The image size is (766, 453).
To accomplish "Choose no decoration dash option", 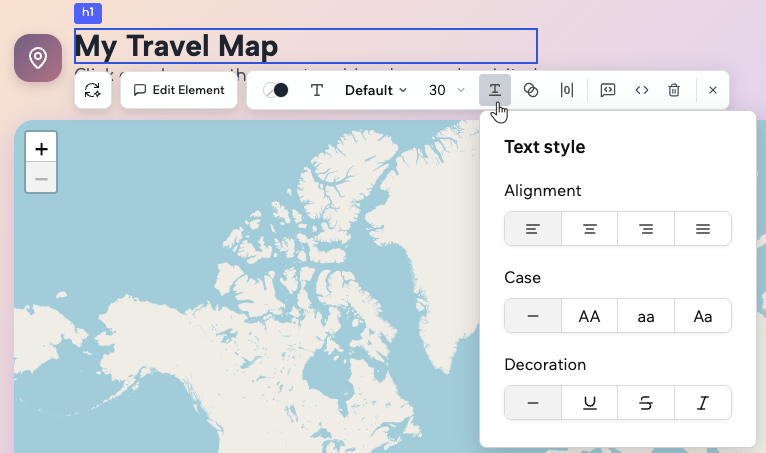I will point(533,403).
